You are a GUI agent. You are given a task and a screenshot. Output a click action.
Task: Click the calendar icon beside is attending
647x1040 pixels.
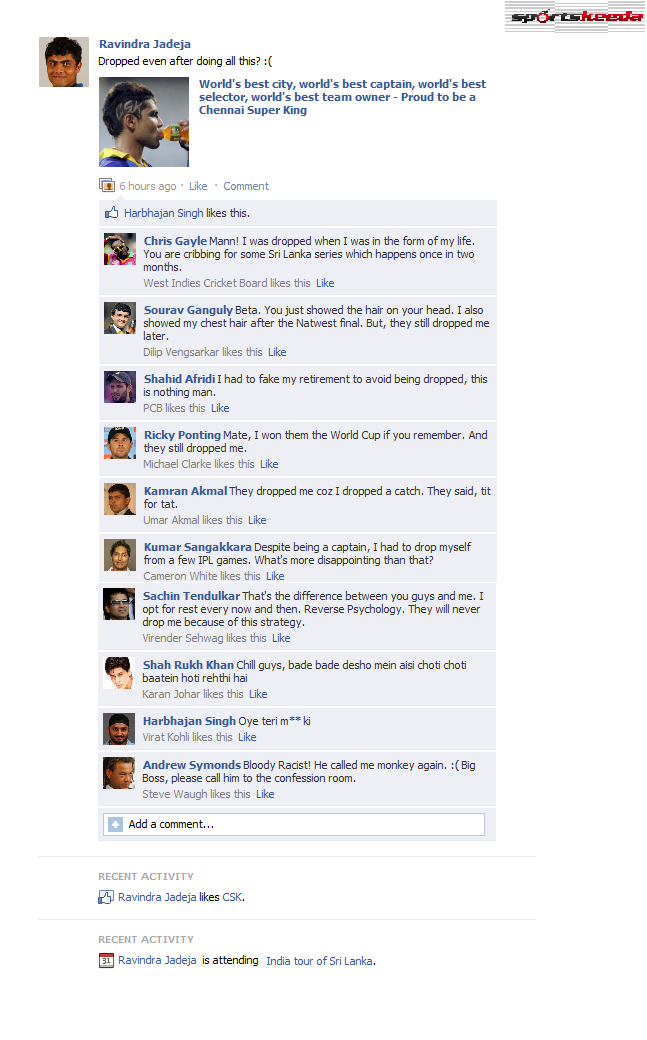(106, 960)
